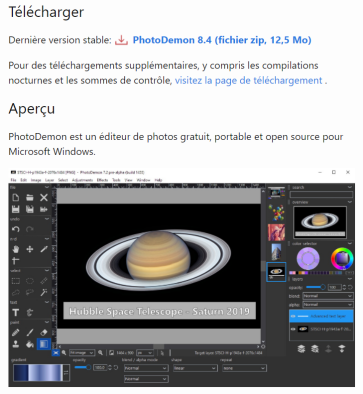Click the Save disk icon
Screen dimensions: 363x394
click(16, 209)
